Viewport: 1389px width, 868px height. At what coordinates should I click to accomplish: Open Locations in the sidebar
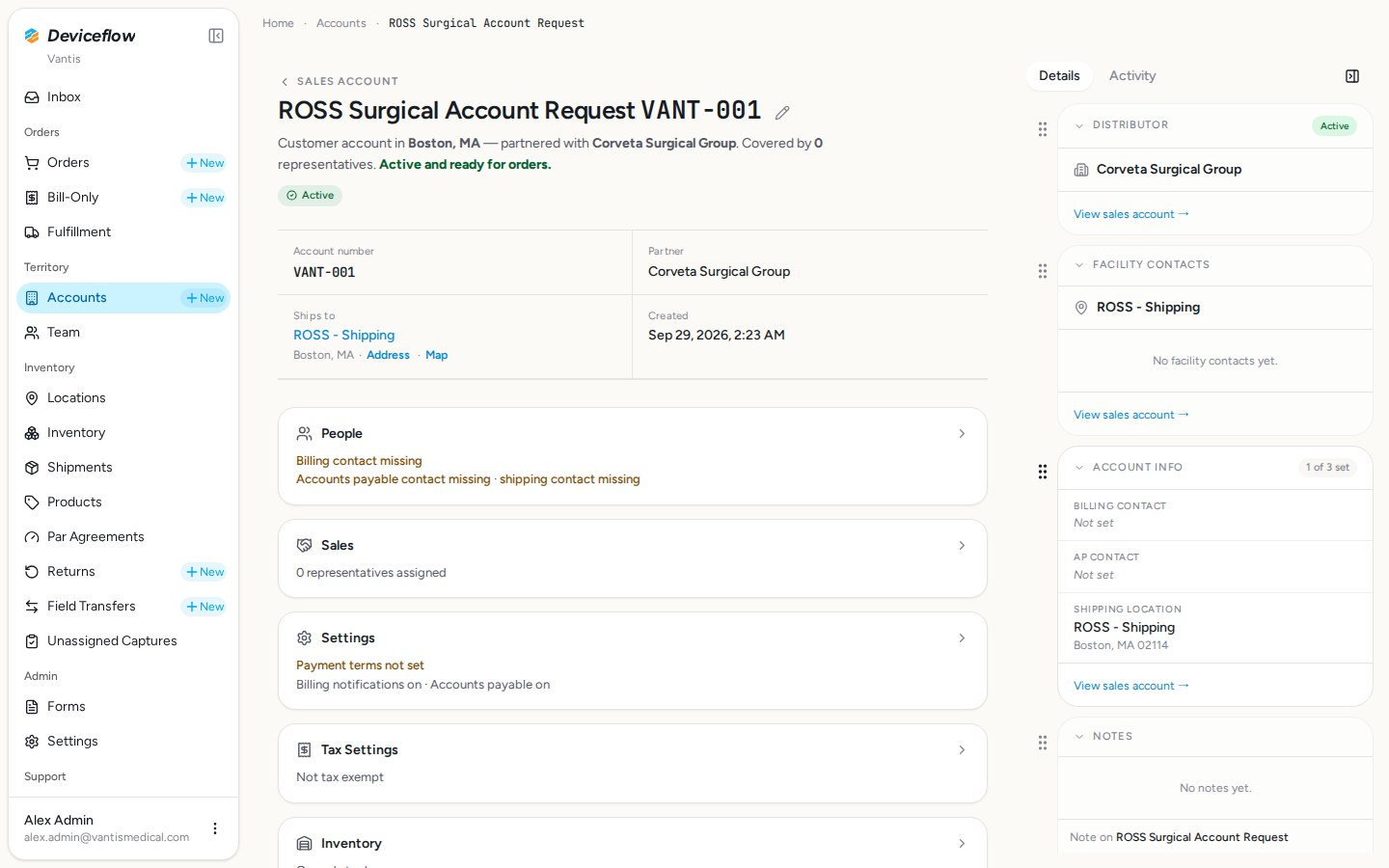pos(123,398)
